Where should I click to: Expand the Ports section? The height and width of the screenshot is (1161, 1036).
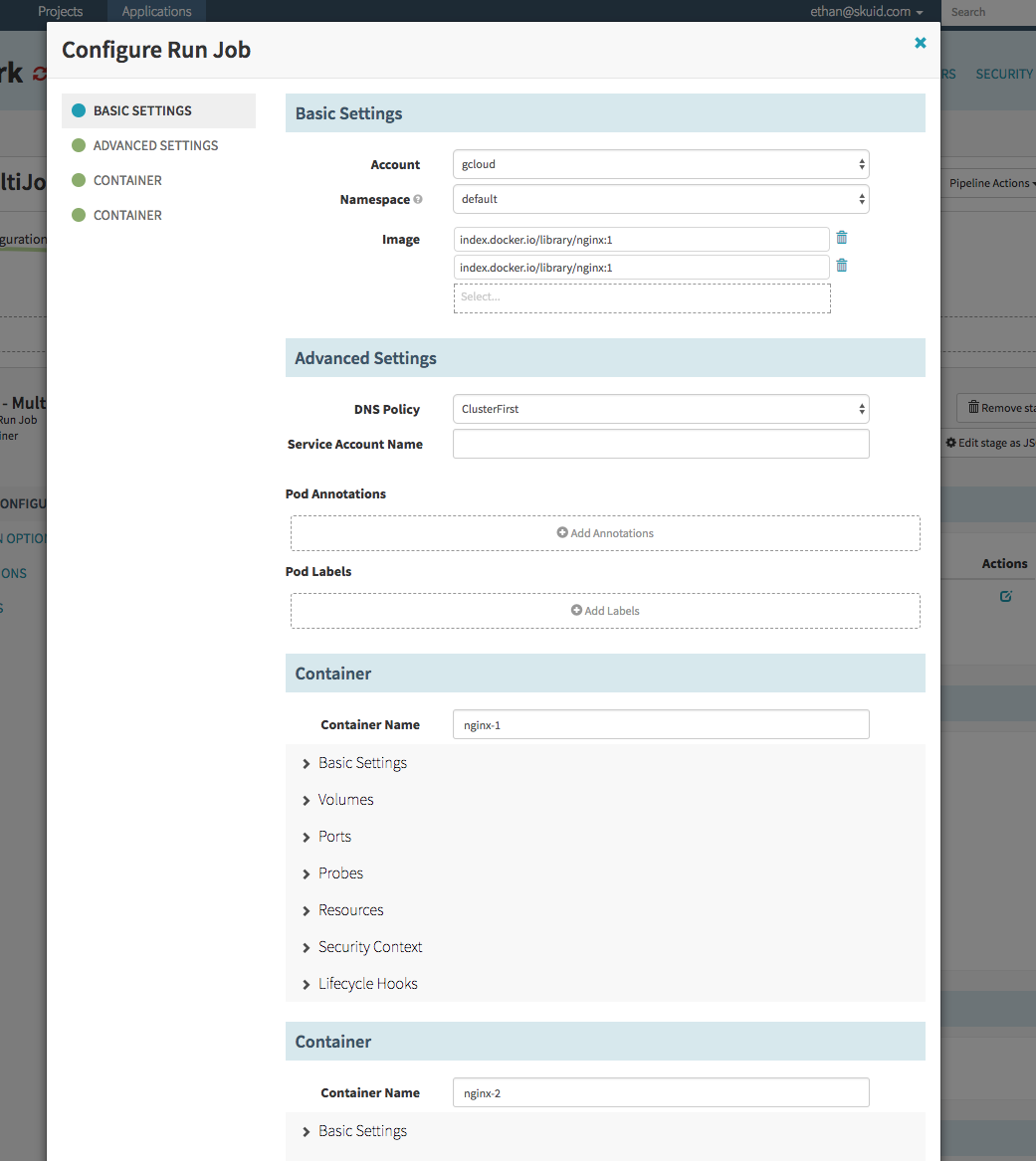coord(327,837)
